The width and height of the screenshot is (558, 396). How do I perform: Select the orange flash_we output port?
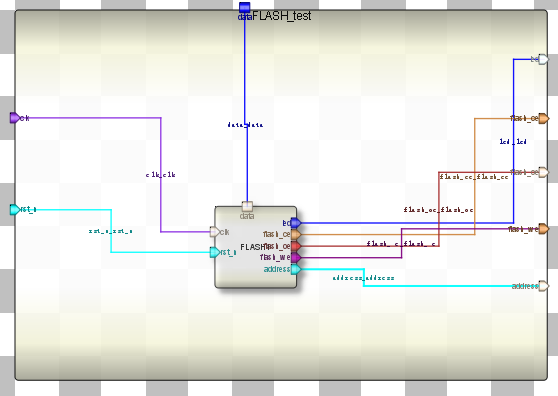coord(543,229)
